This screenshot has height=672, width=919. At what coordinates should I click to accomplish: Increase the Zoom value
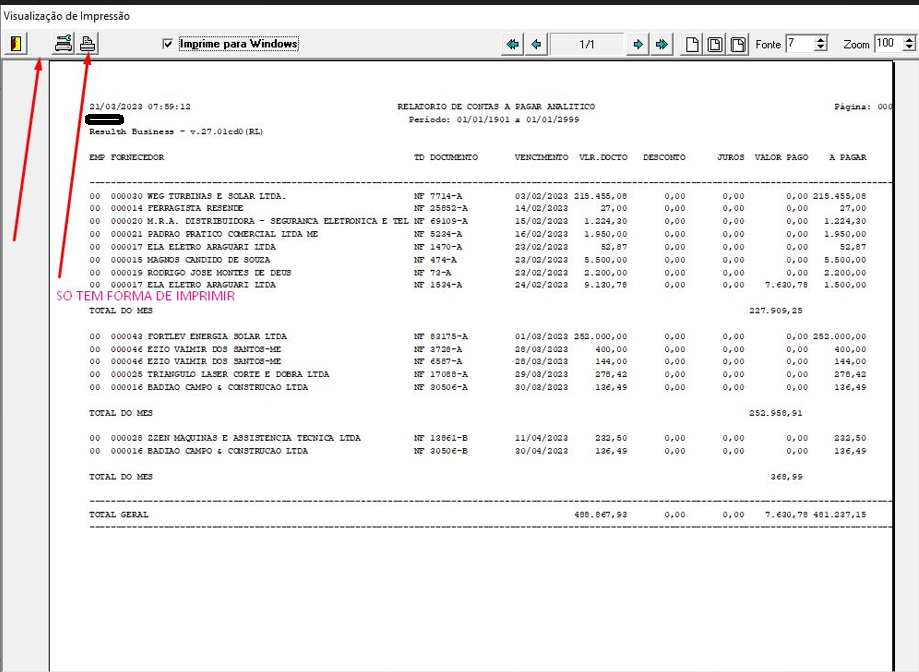(x=909, y=39)
